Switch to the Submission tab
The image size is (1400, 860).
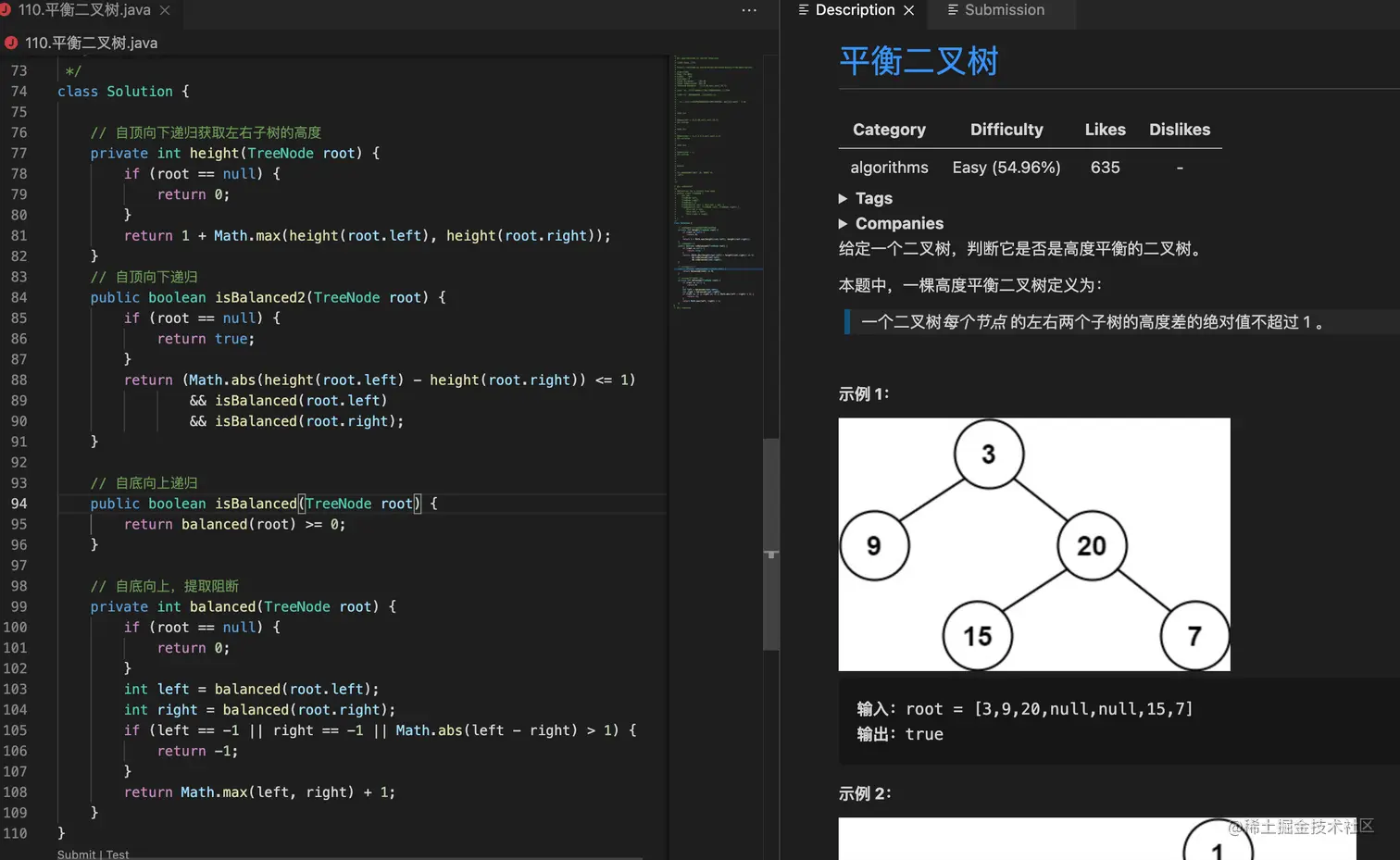[1004, 10]
